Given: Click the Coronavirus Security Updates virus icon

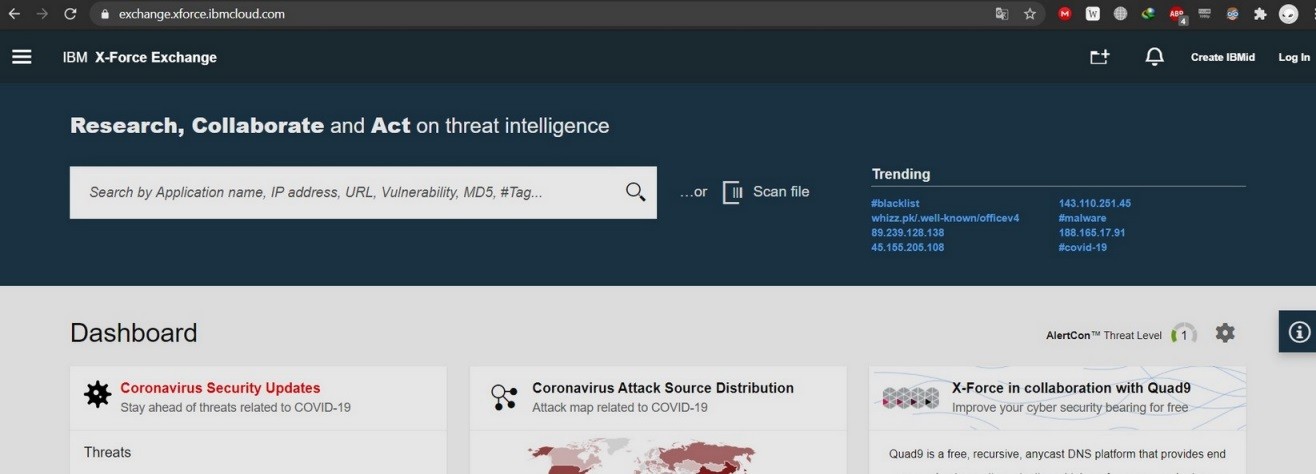Looking at the screenshot, I should (97, 396).
